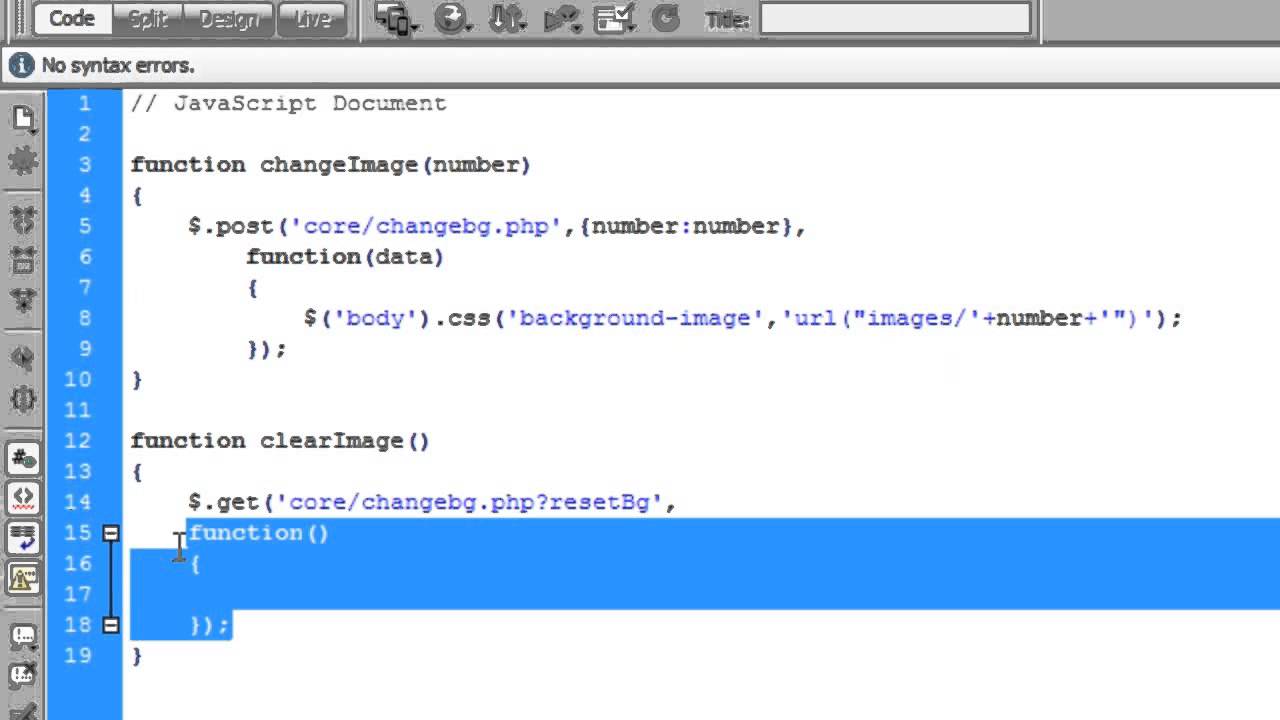The width and height of the screenshot is (1280, 720).
Task: Click 'function(data)' on line 6
Action: 345,257
